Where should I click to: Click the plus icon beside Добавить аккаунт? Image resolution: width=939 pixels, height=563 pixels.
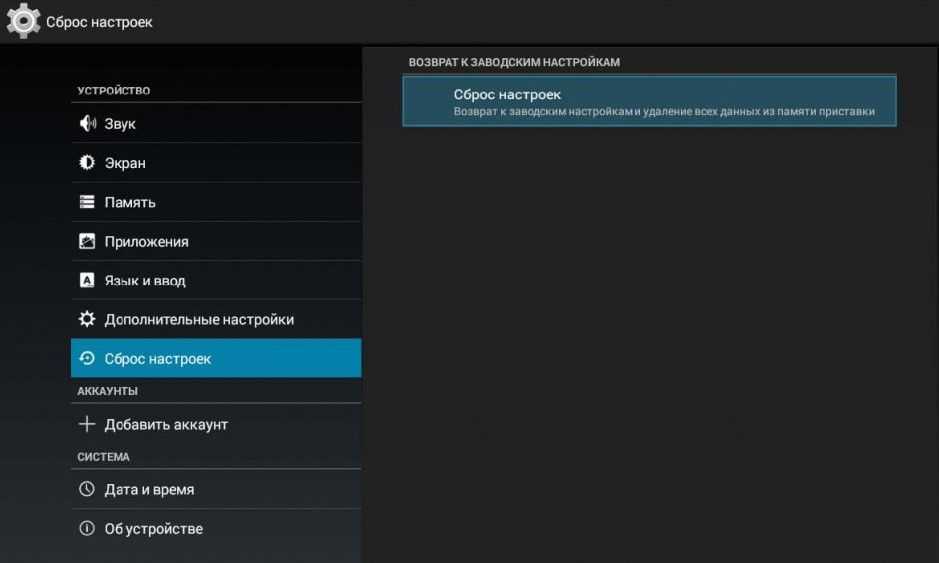87,424
